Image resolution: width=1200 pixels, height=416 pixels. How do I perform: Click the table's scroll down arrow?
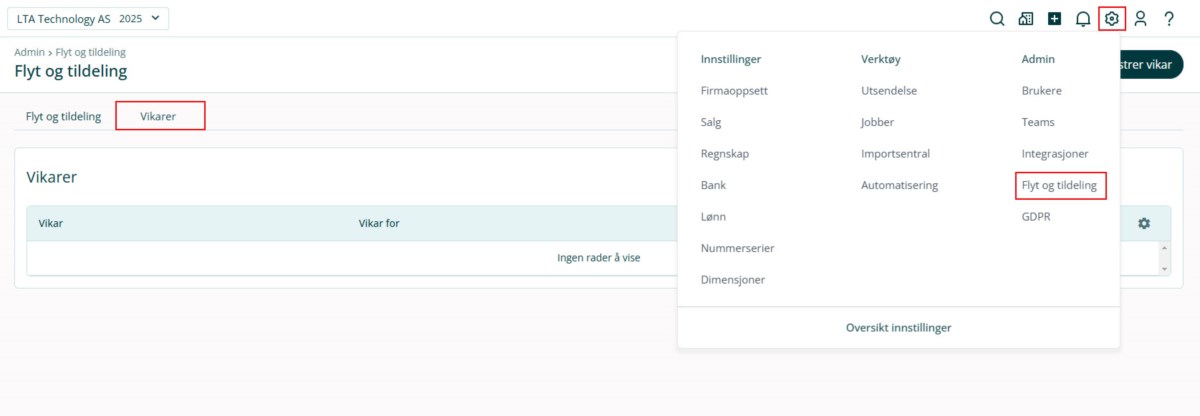click(1164, 269)
